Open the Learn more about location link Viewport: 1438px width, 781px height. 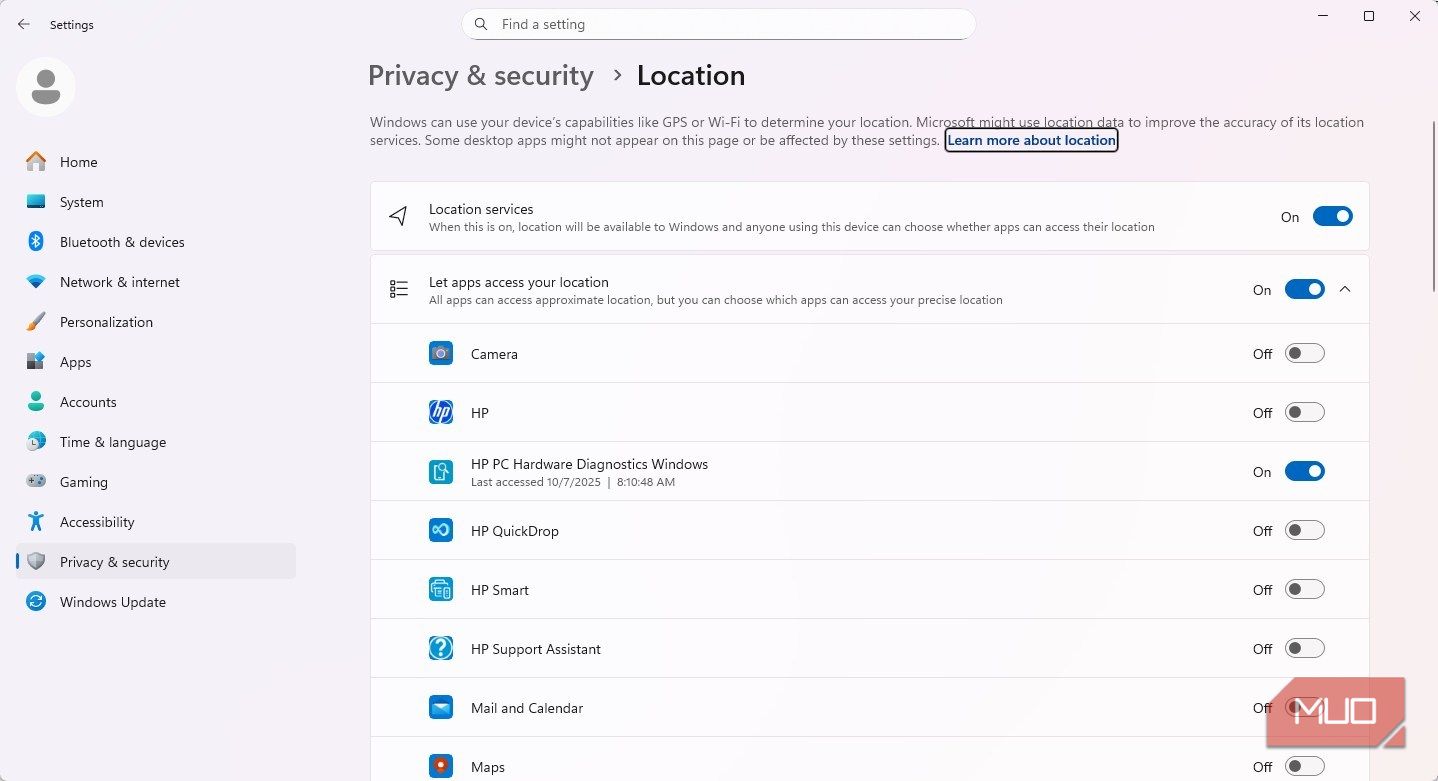tap(1031, 141)
